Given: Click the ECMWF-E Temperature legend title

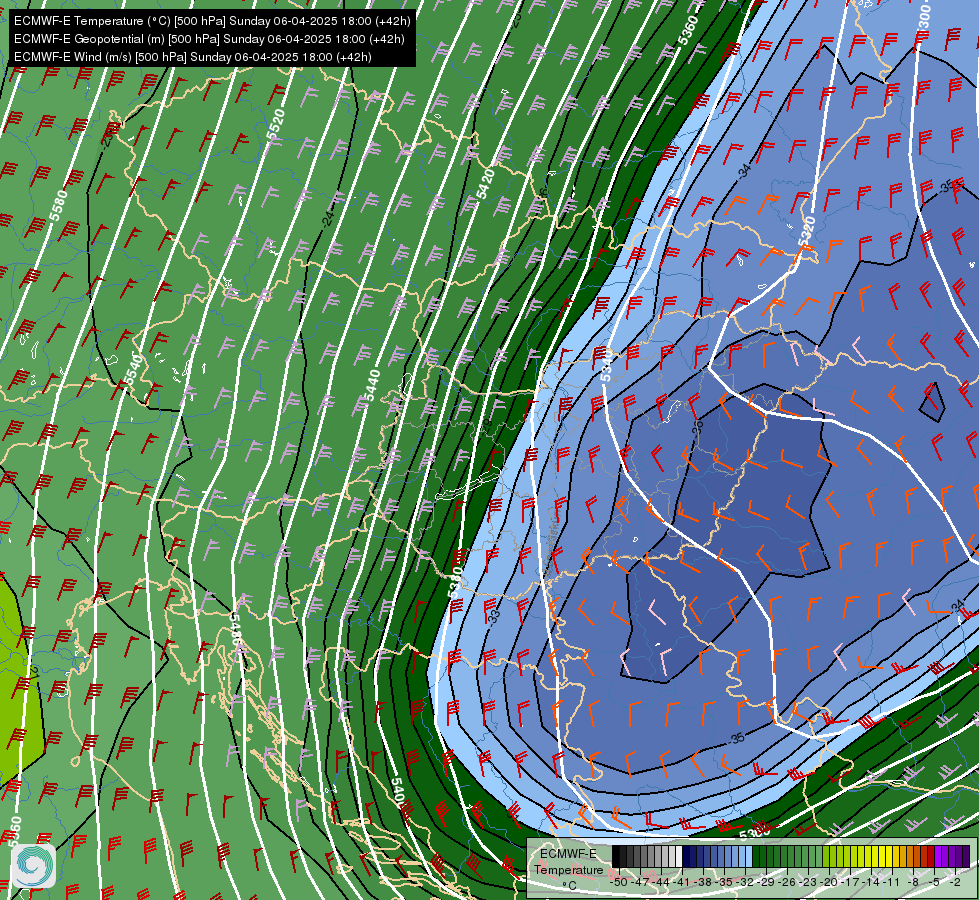Looking at the screenshot, I should click(x=569, y=861).
